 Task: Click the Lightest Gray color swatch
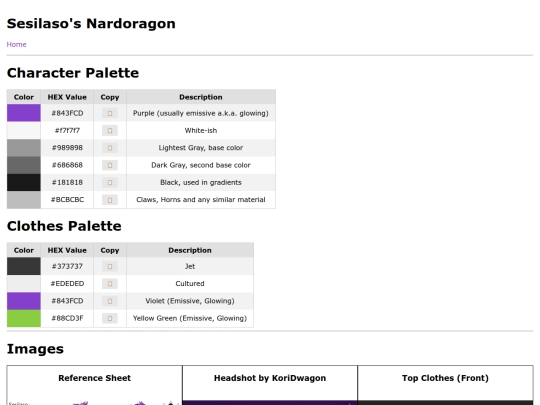pos(24,148)
